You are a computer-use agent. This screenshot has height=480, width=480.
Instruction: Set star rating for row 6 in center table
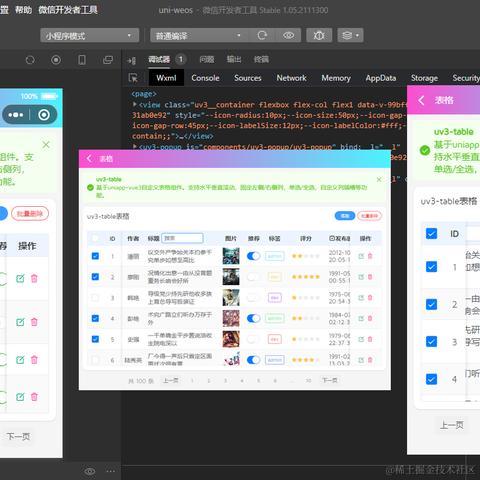306,360
